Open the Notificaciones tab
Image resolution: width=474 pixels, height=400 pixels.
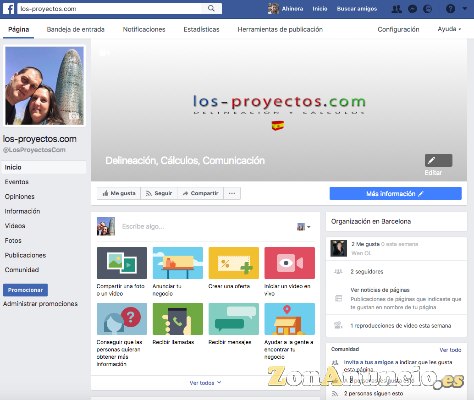(144, 29)
